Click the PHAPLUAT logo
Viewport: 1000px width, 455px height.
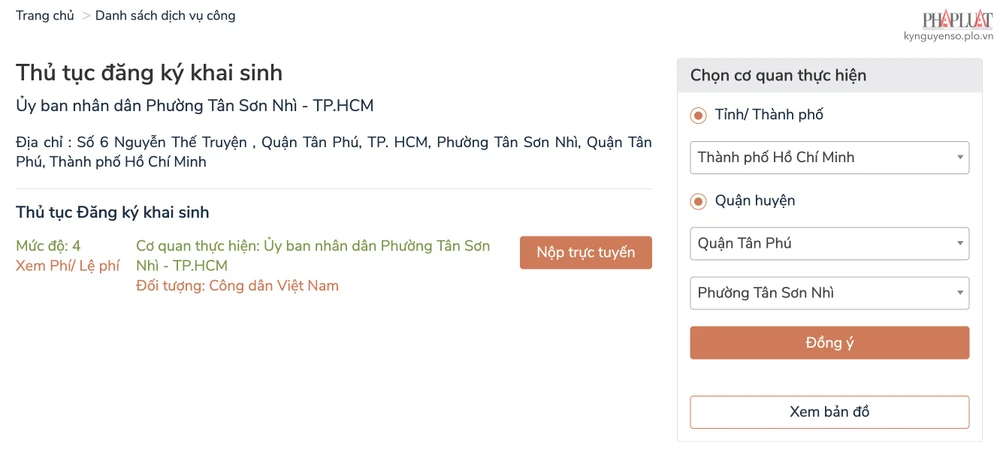click(956, 19)
